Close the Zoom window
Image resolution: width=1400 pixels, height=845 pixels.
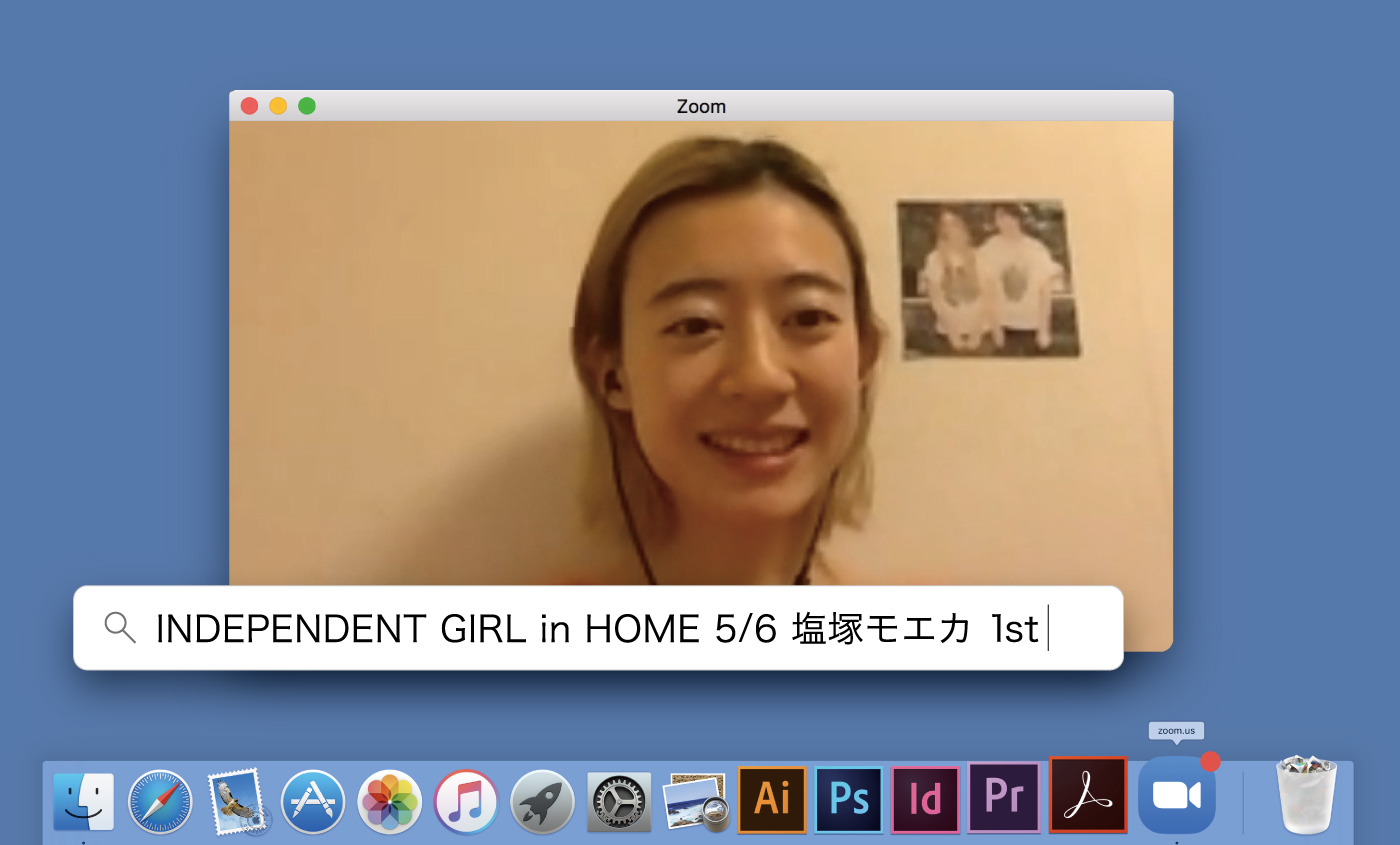pyautogui.click(x=250, y=106)
